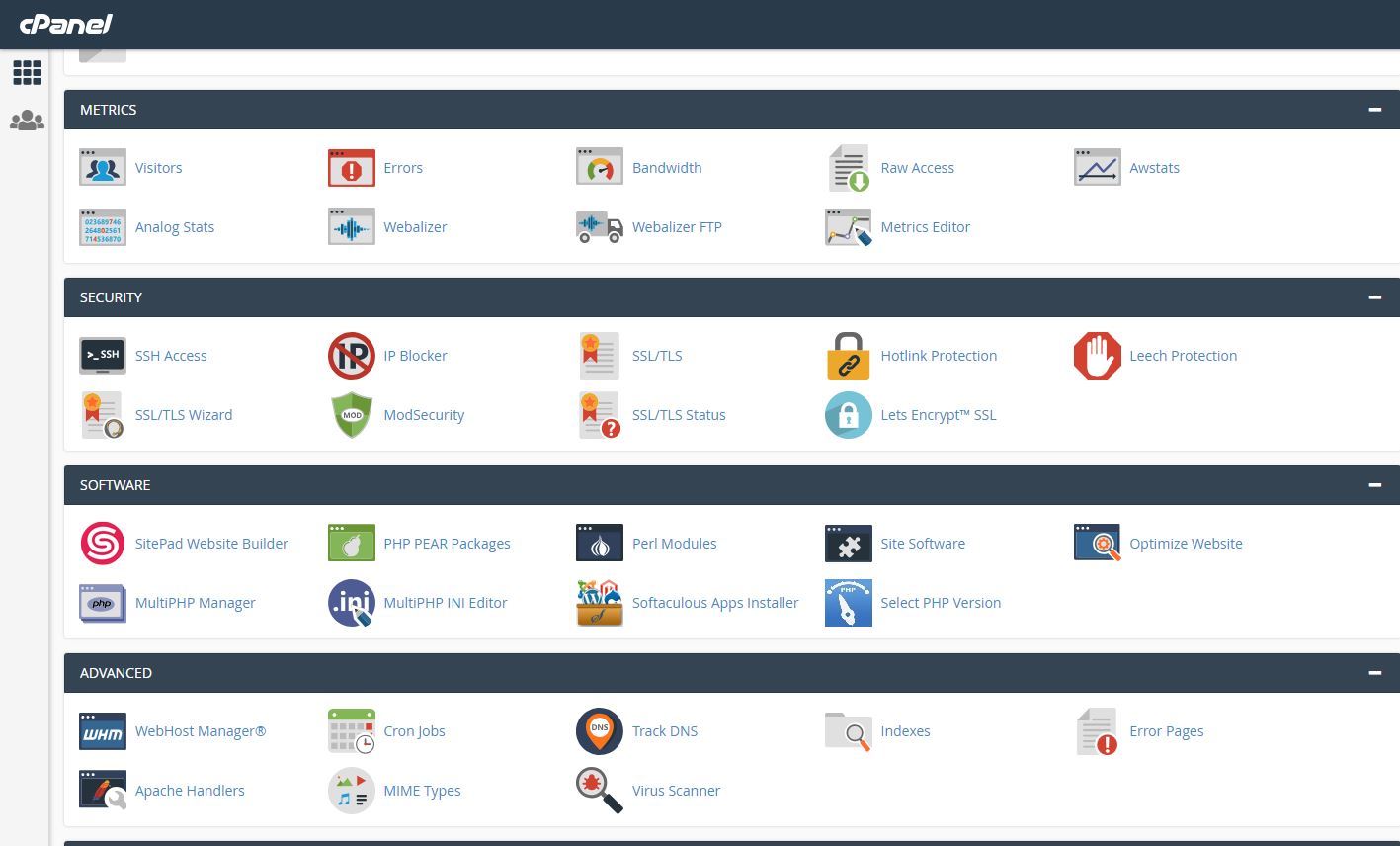Click the Select PHP Version link
The height and width of the screenshot is (846, 1400).
[941, 602]
